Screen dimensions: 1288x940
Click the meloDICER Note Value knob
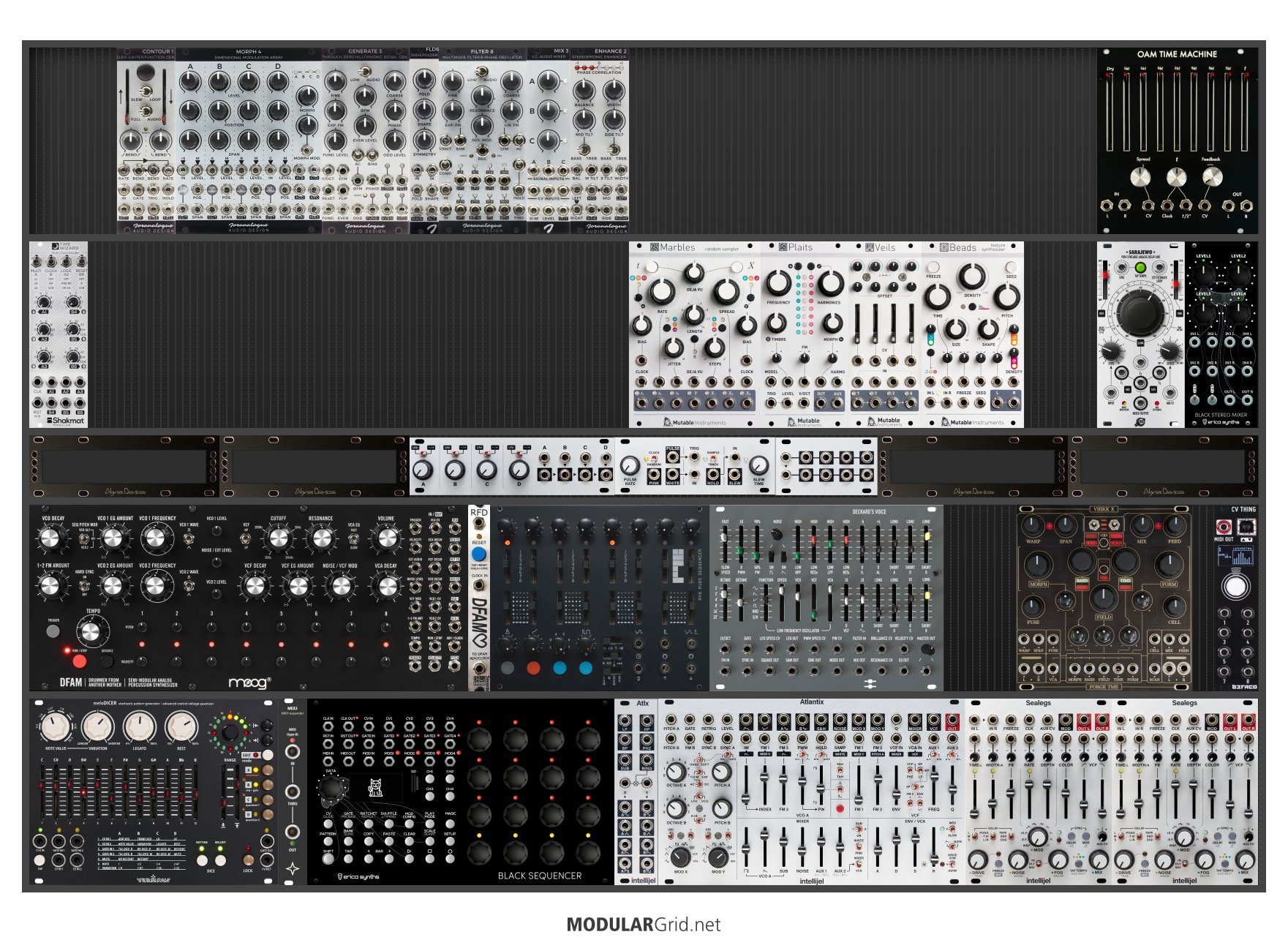pyautogui.click(x=56, y=727)
